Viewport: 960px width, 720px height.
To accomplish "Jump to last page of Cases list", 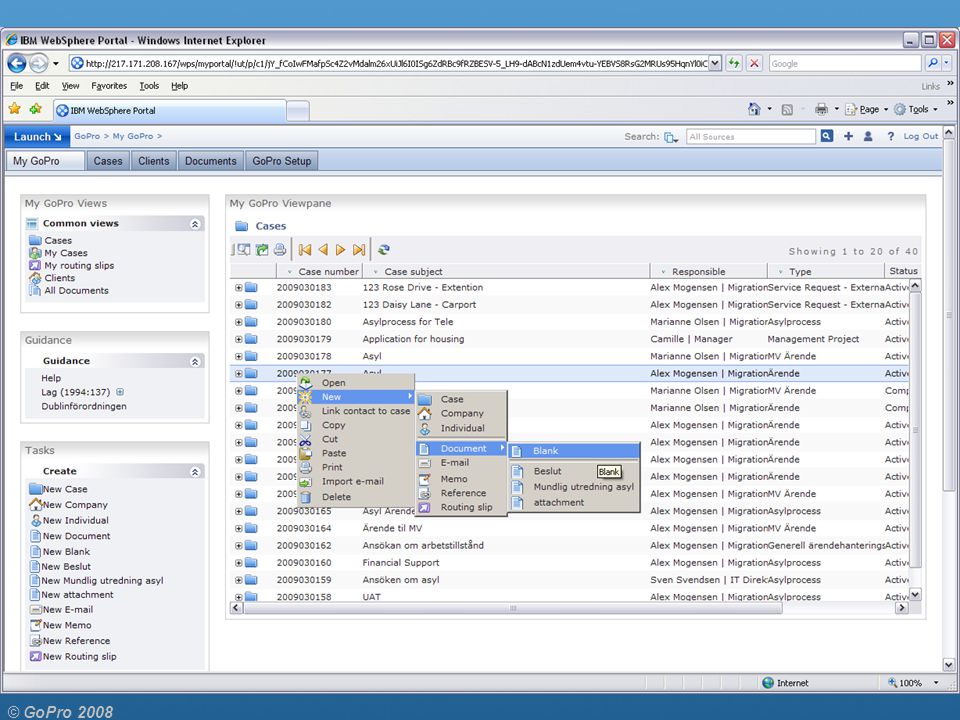I will point(359,249).
